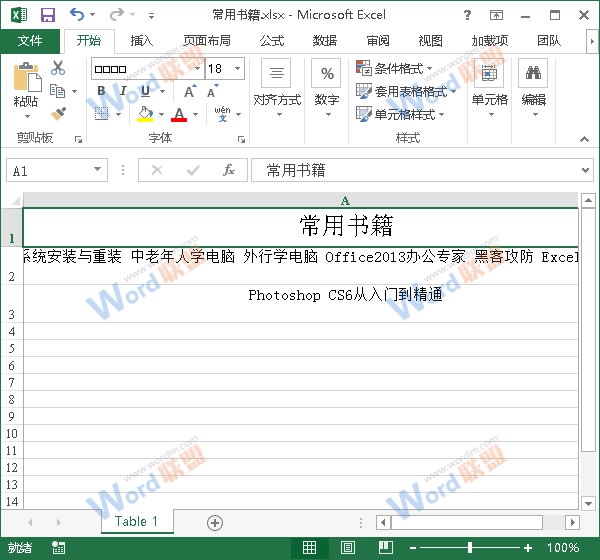This screenshot has width=600, height=560.
Task: Toggle Bold formatting
Action: click(101, 91)
